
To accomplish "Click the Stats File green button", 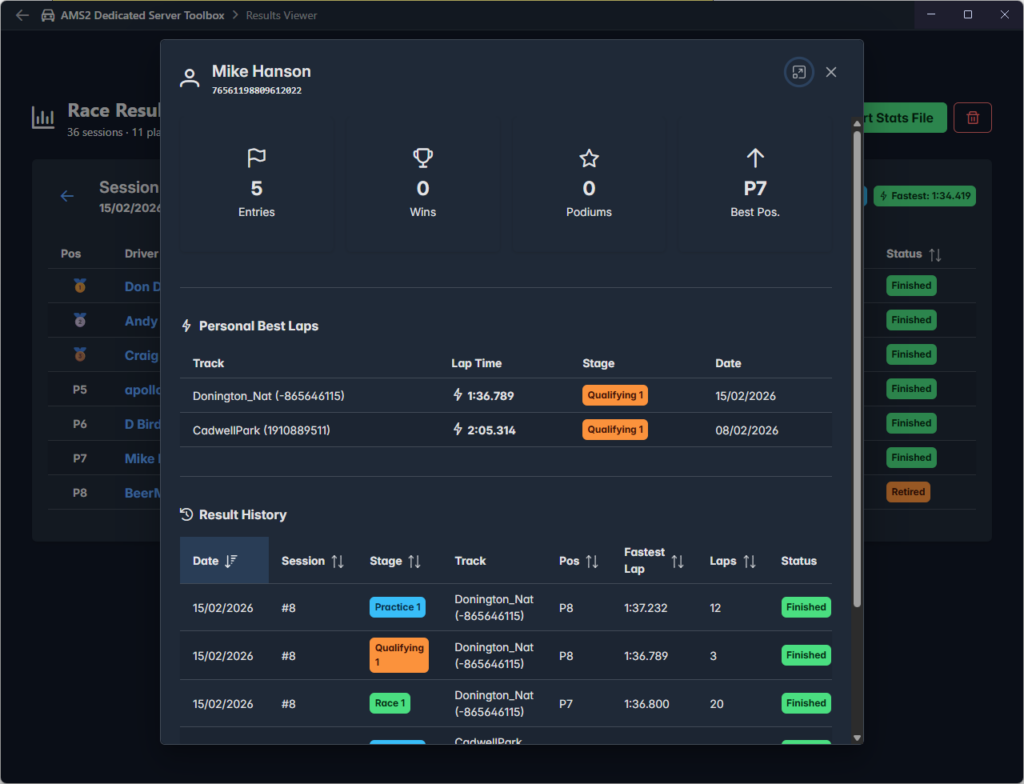I will tap(903, 118).
